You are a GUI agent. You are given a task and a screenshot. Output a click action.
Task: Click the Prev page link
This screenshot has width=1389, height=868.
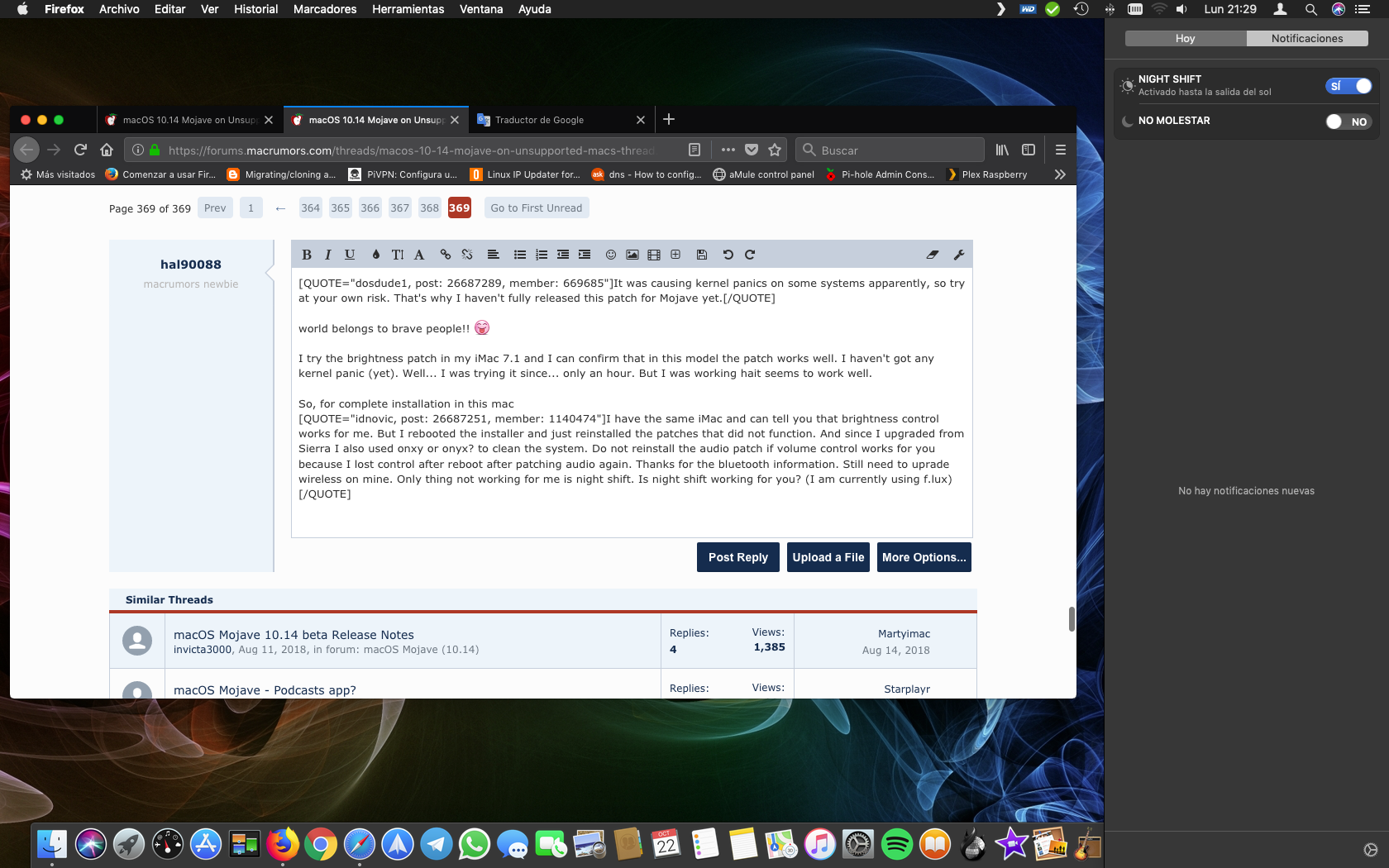click(x=215, y=207)
